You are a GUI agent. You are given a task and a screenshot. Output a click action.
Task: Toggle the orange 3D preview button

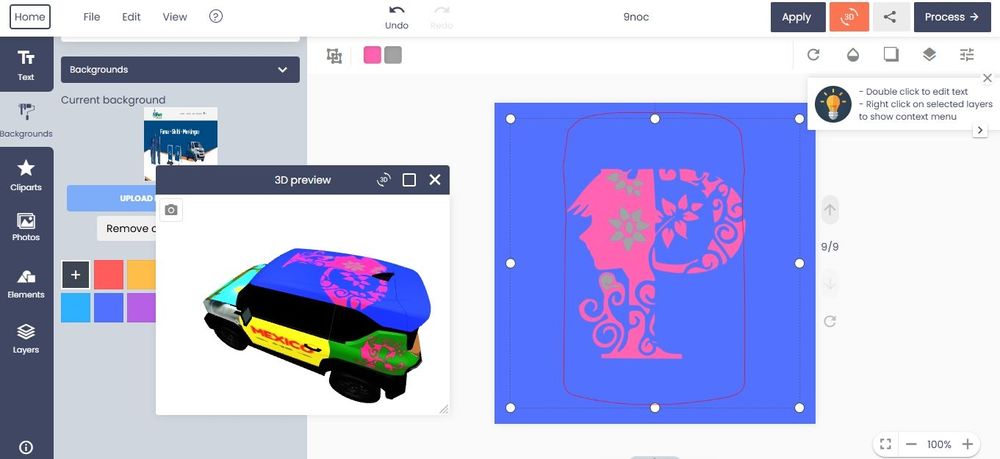pos(848,17)
